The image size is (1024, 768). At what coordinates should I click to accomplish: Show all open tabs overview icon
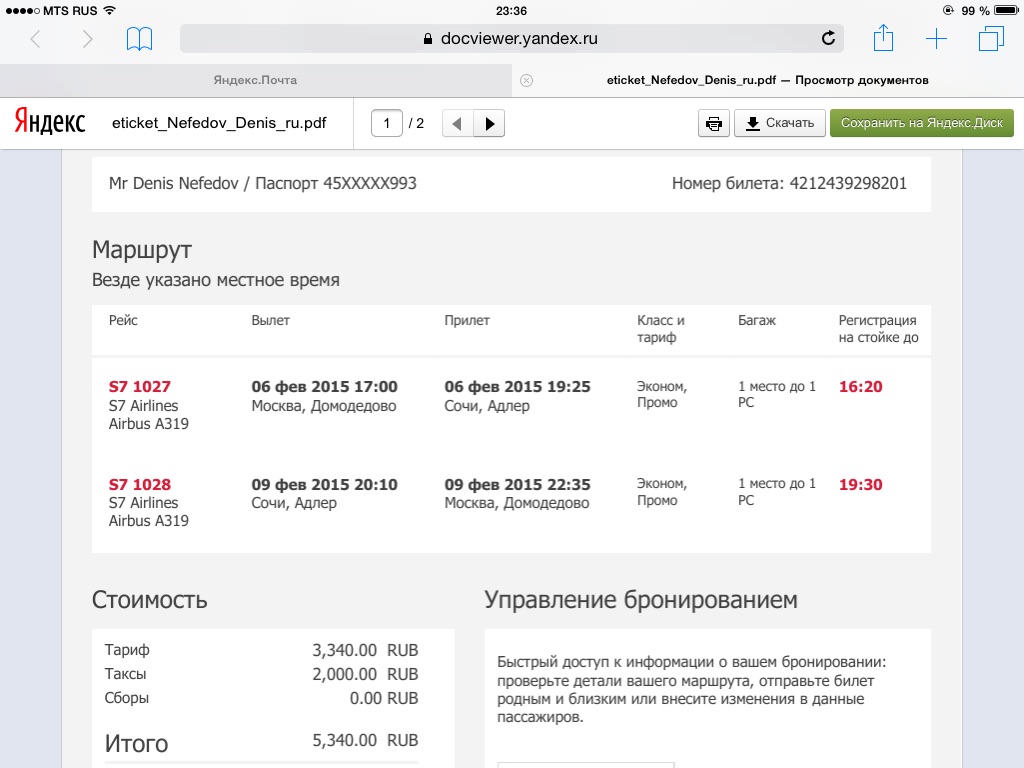(991, 39)
